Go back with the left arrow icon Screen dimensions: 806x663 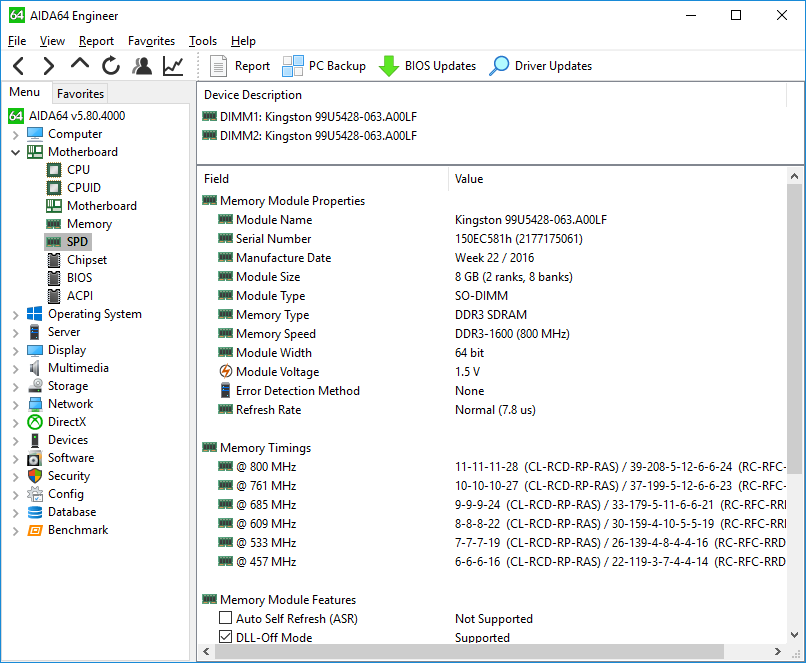coord(19,66)
